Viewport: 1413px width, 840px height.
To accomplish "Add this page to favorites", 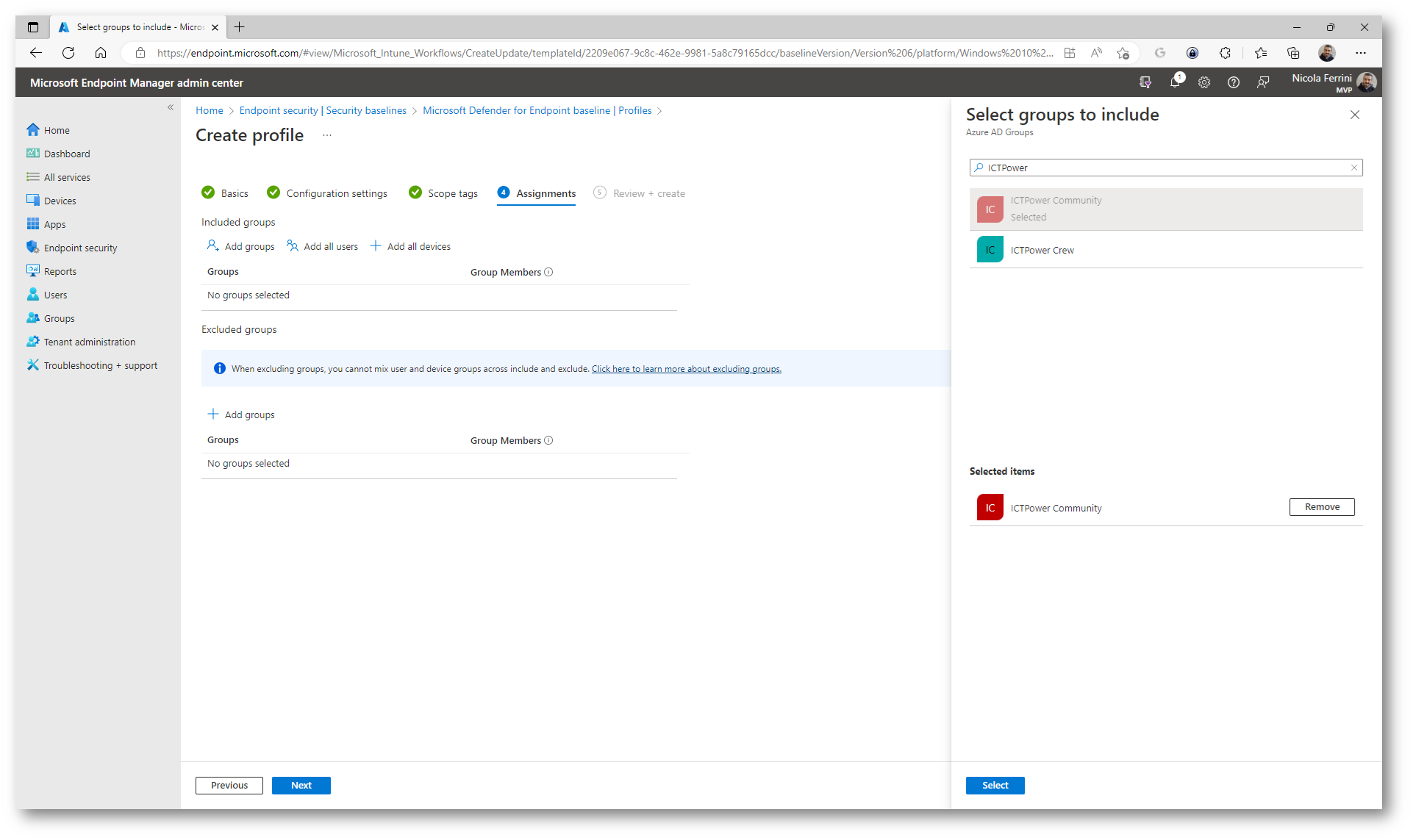I will pyautogui.click(x=1123, y=53).
